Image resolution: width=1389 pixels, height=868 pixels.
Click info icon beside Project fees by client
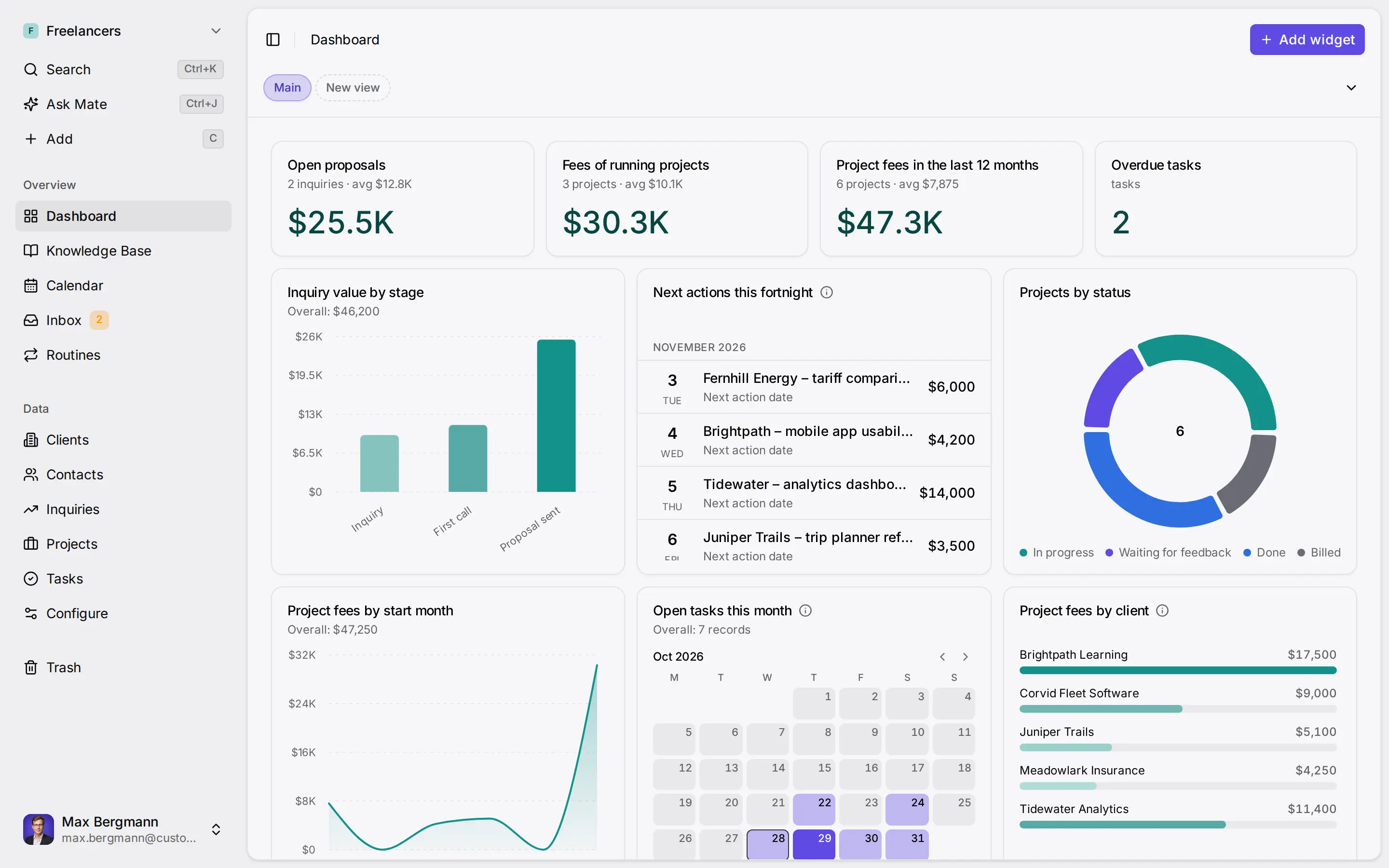(1162, 610)
